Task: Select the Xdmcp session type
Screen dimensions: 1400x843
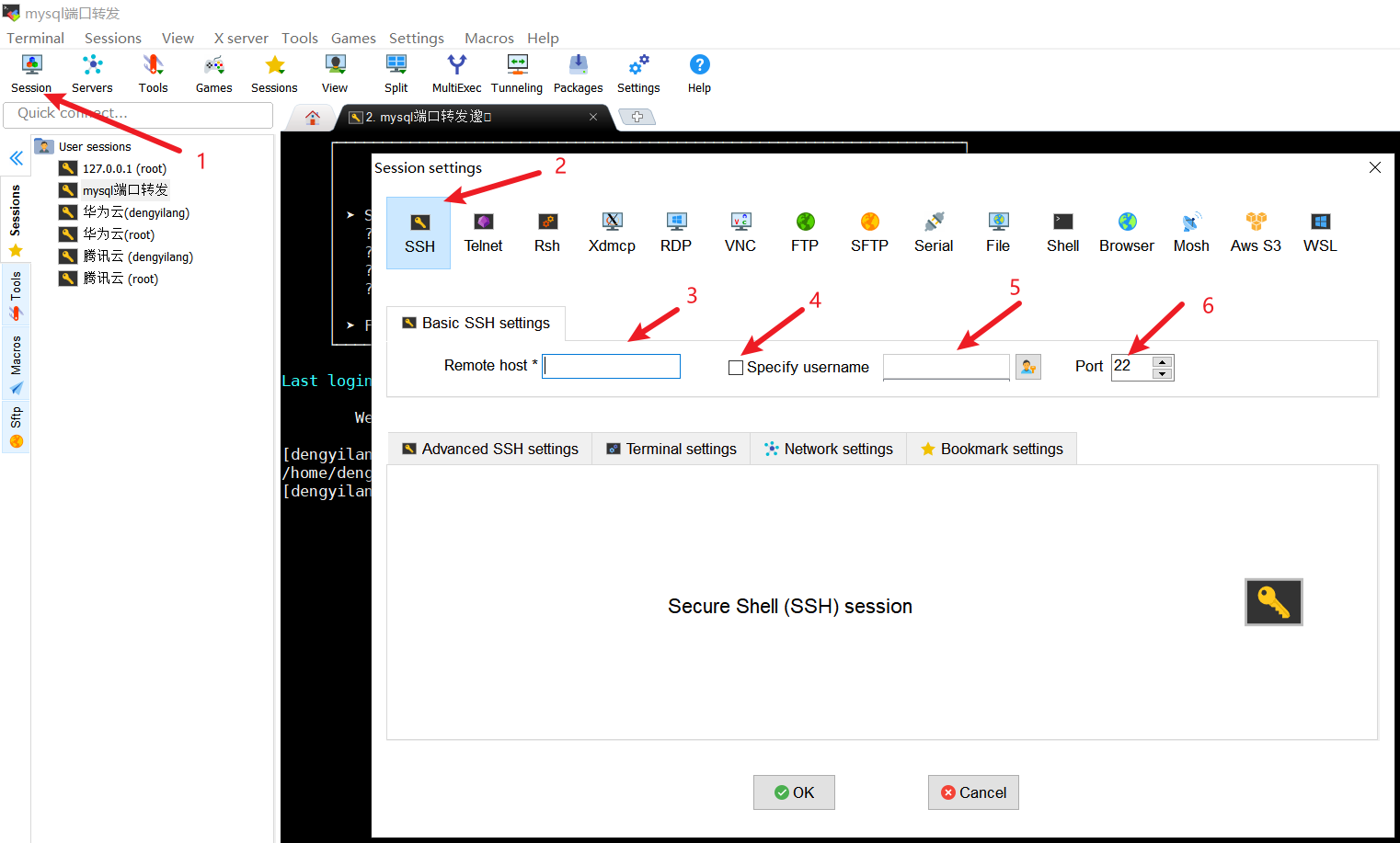Action: pyautogui.click(x=612, y=233)
